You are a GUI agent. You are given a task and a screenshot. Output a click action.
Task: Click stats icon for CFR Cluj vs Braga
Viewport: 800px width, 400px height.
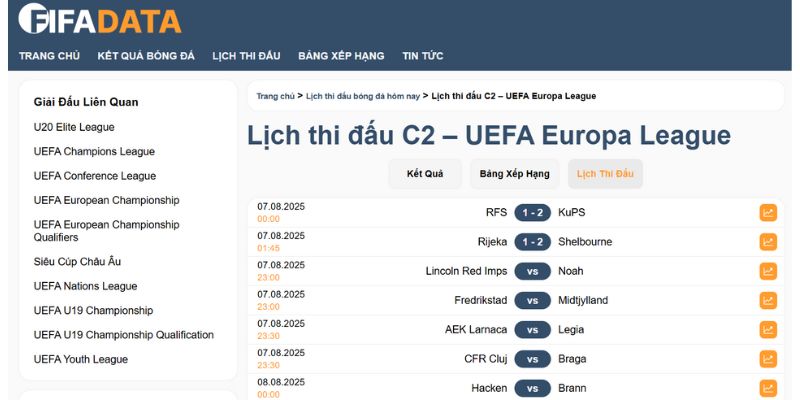[768, 358]
